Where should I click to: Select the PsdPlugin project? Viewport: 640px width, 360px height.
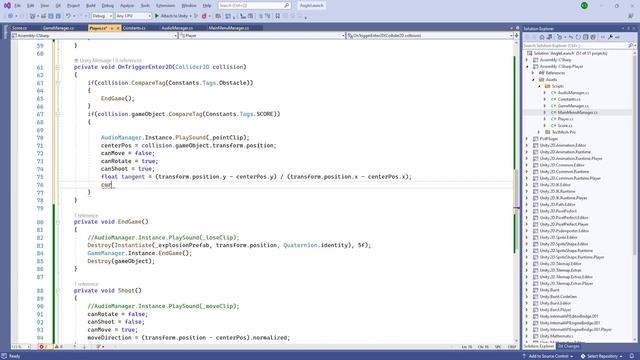(548, 139)
